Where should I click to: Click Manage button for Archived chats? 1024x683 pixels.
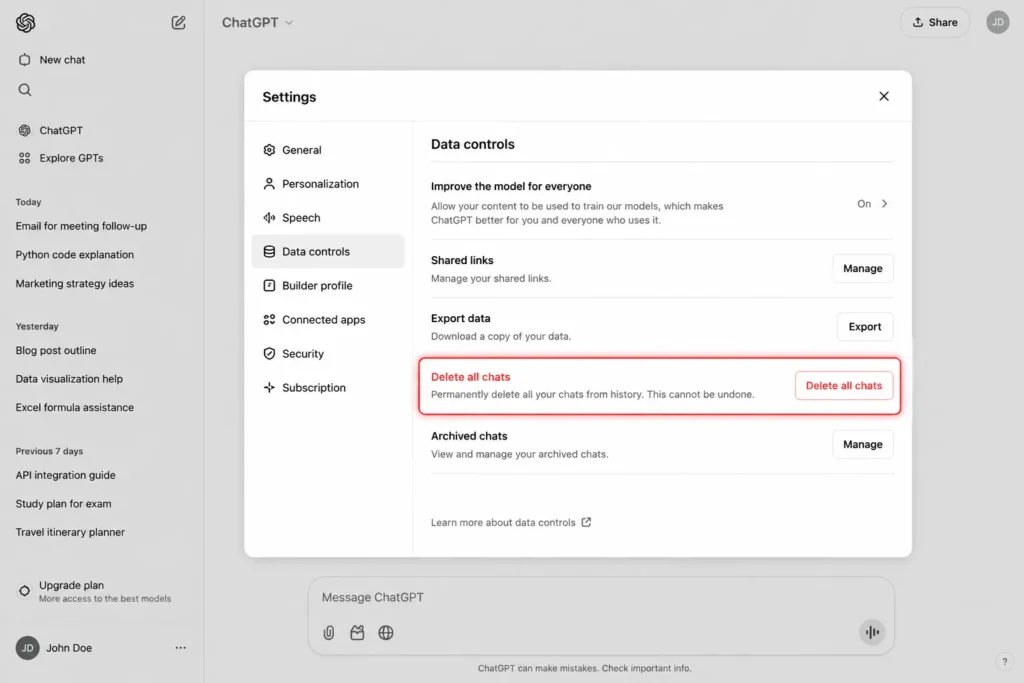(863, 444)
